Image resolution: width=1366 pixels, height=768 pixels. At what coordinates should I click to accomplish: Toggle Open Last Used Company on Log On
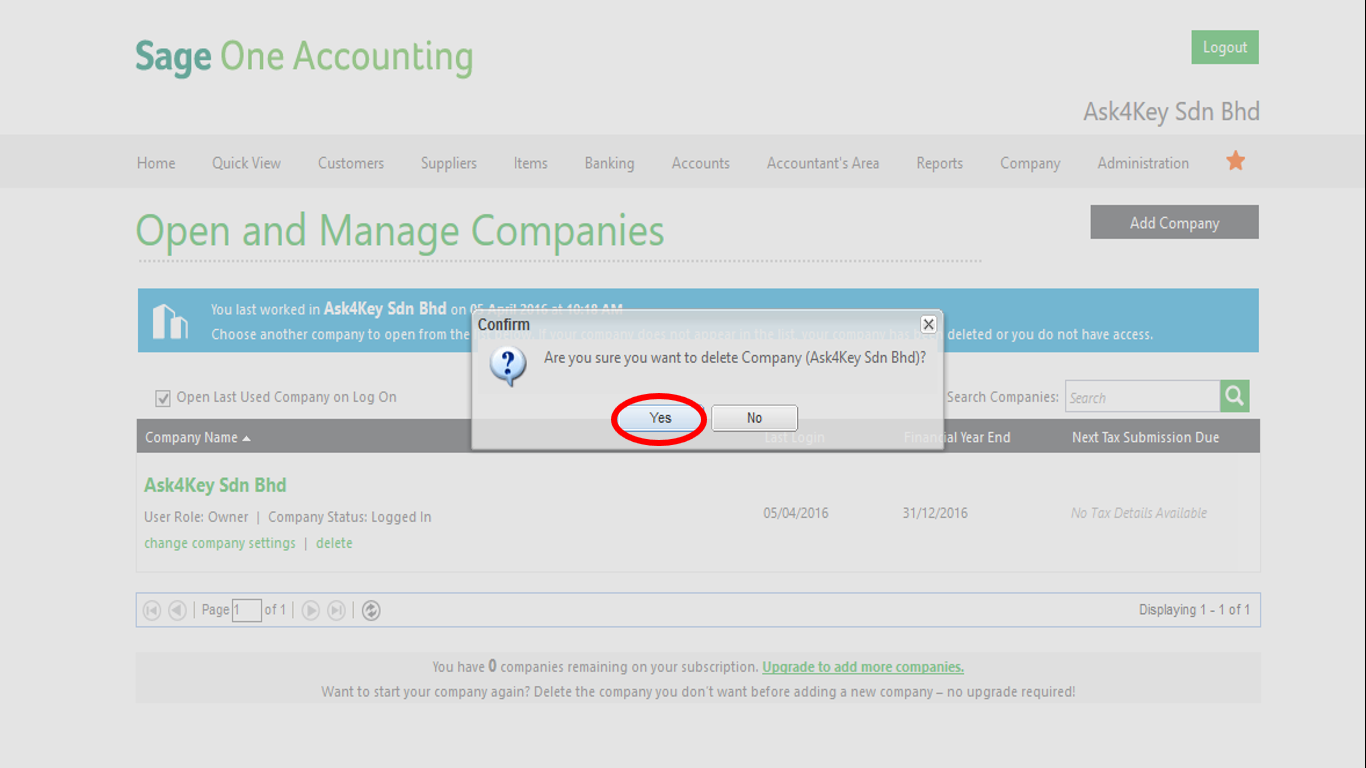tap(163, 398)
